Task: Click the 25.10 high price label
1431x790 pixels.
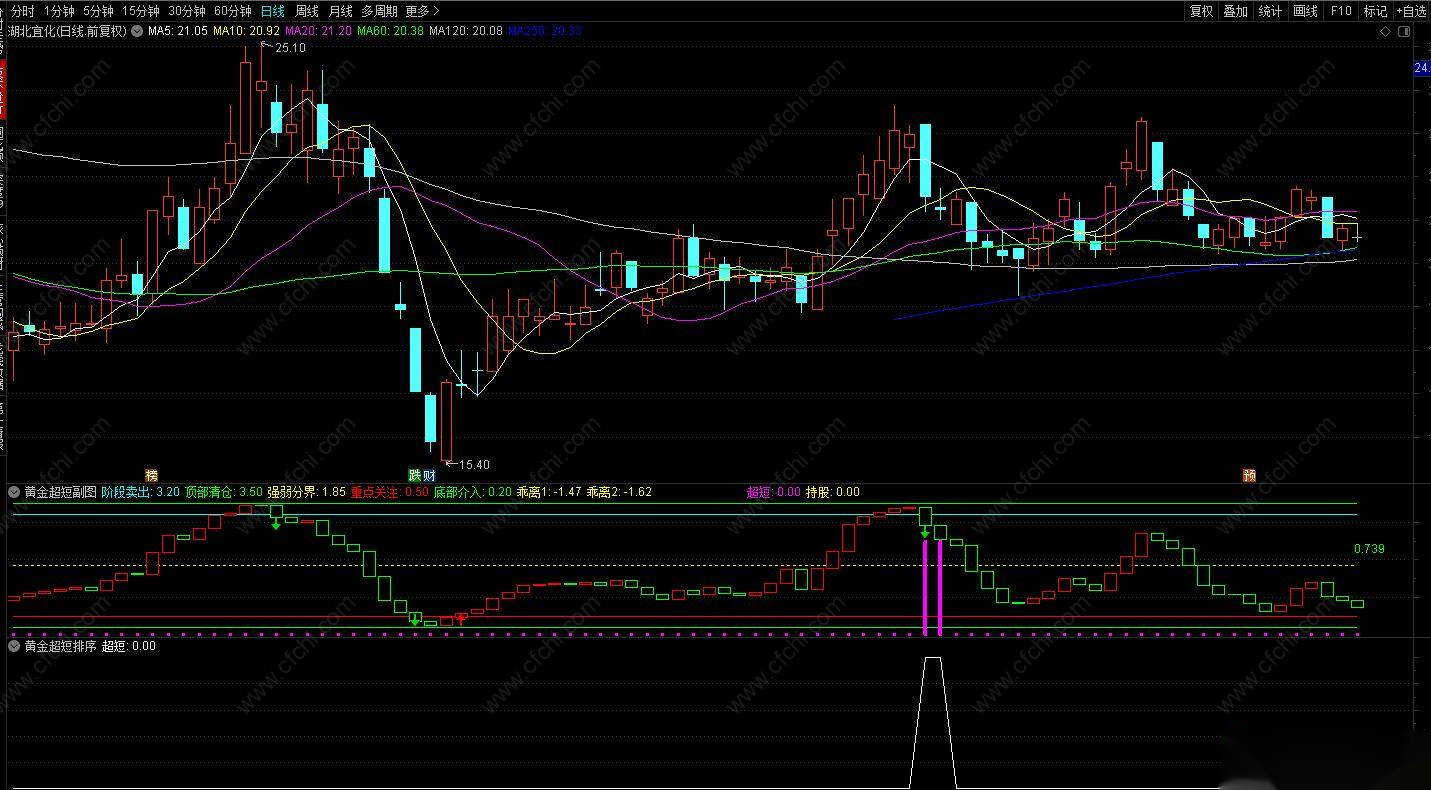Action: pos(290,48)
